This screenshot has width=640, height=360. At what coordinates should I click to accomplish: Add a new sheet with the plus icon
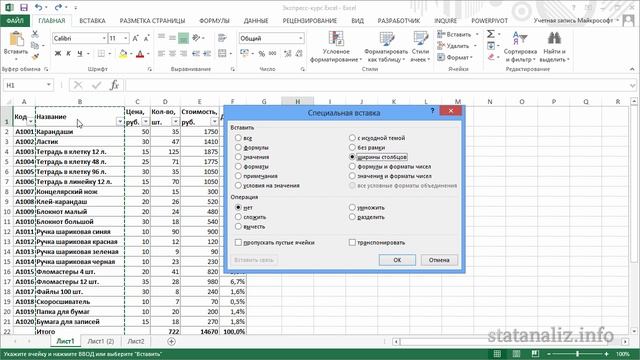[171, 342]
